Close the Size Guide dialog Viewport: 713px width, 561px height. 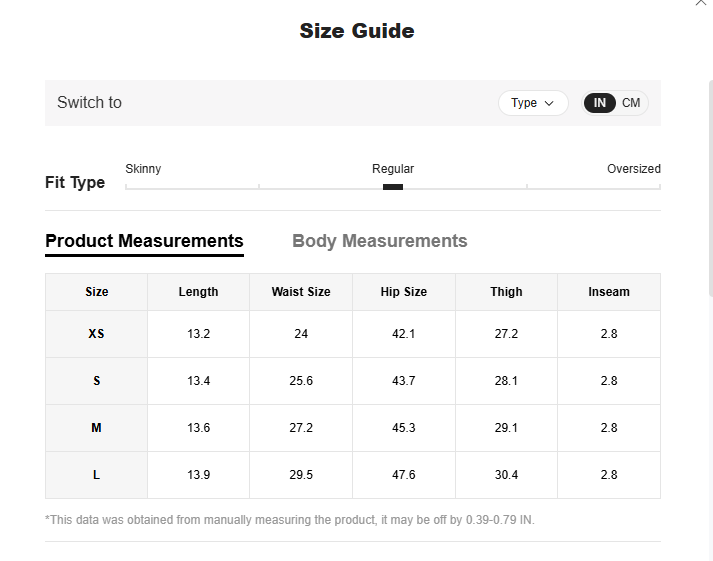pos(701,3)
